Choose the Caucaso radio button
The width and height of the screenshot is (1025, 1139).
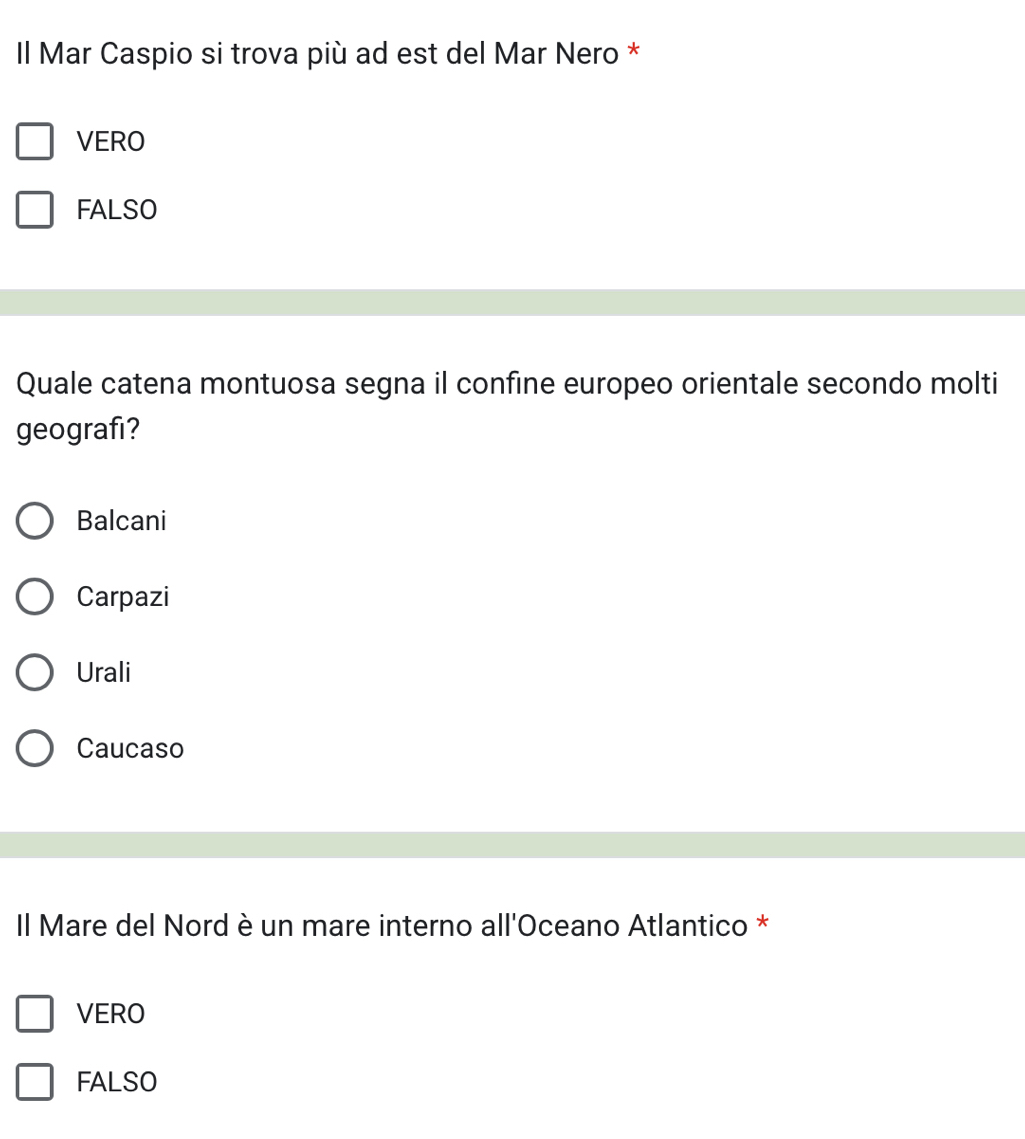click(35, 748)
